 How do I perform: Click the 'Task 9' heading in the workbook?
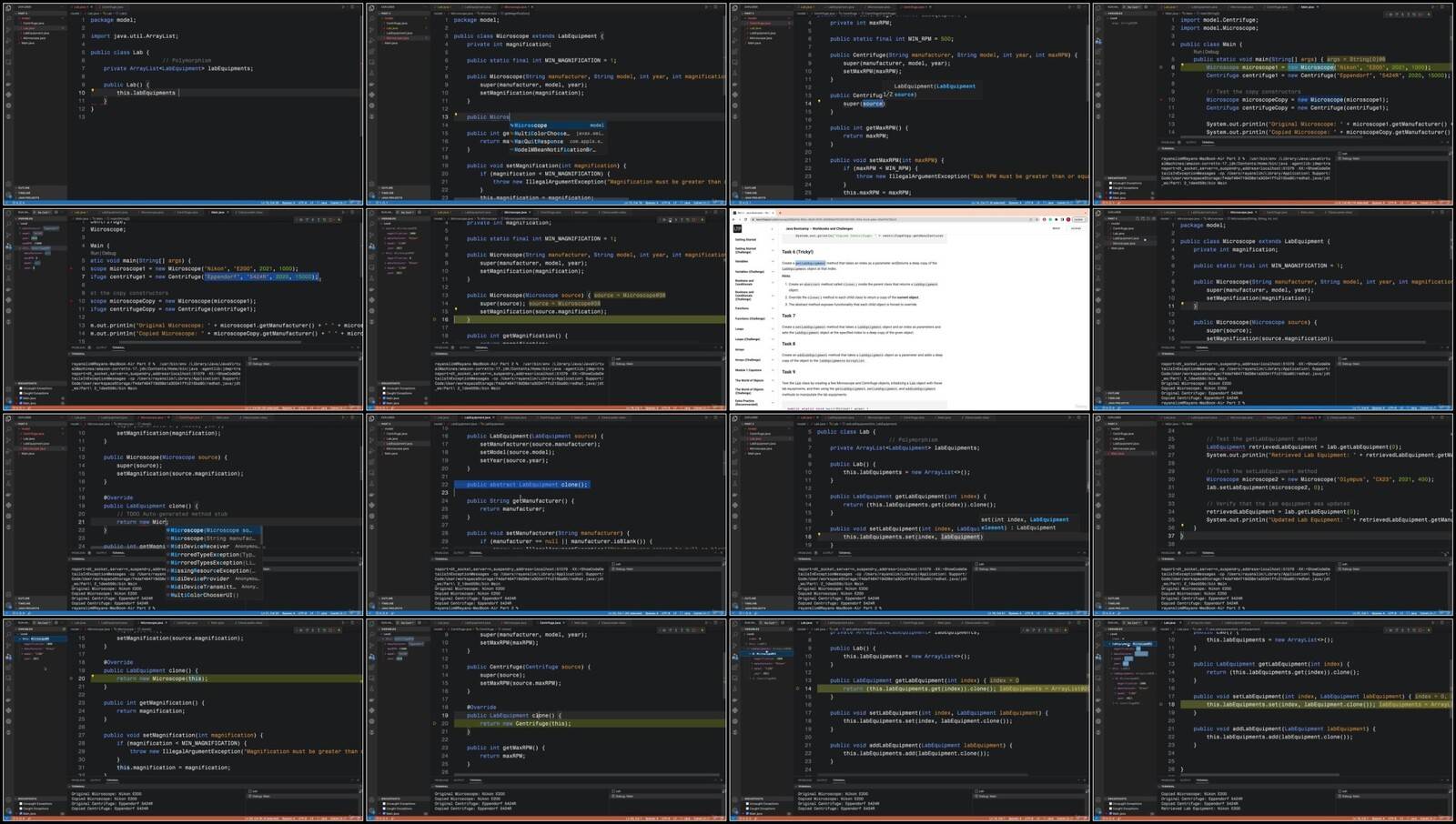(788, 372)
